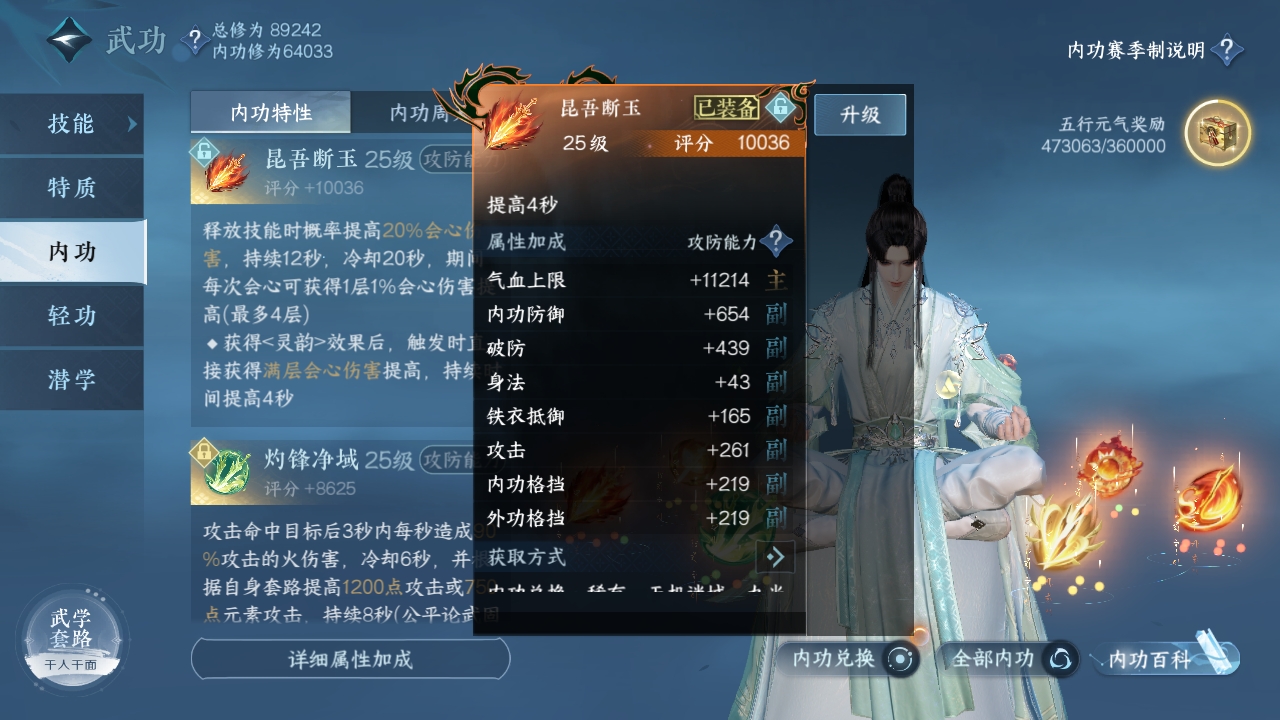The height and width of the screenshot is (720, 1280).
Task: Click the back arrow icon beside 武功
Action: point(69,40)
